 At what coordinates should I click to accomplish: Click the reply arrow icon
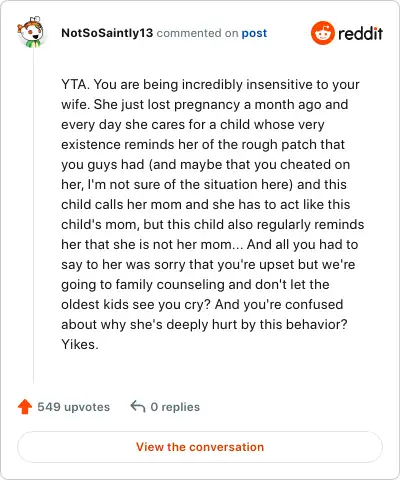138,407
